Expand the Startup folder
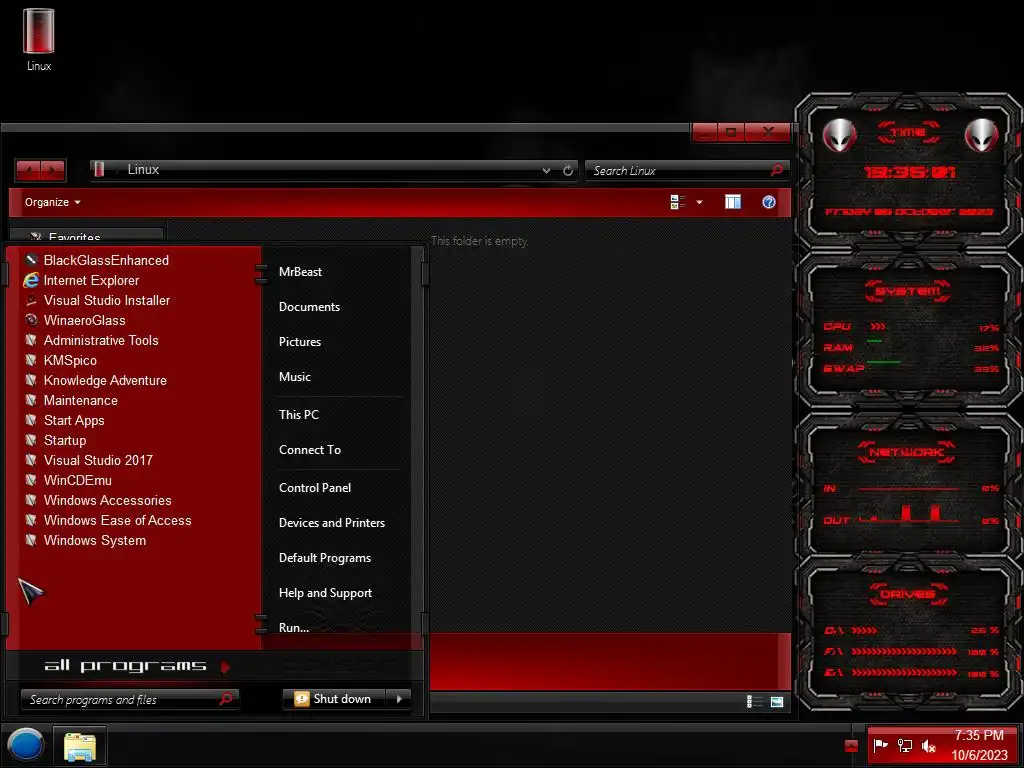The height and width of the screenshot is (768, 1024). [65, 440]
